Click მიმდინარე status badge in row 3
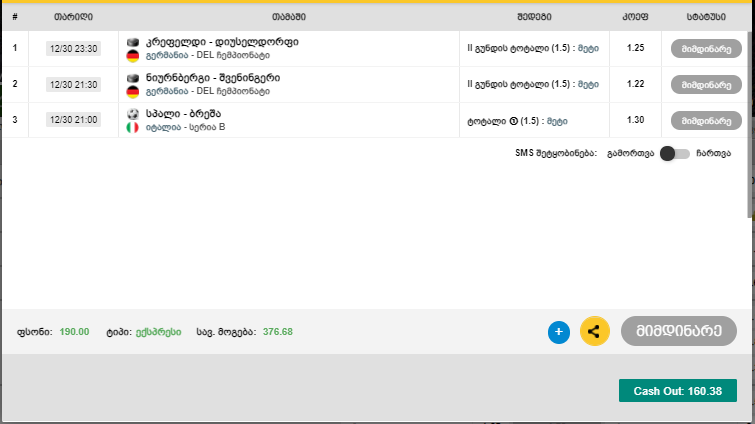The image size is (755, 424). click(706, 121)
